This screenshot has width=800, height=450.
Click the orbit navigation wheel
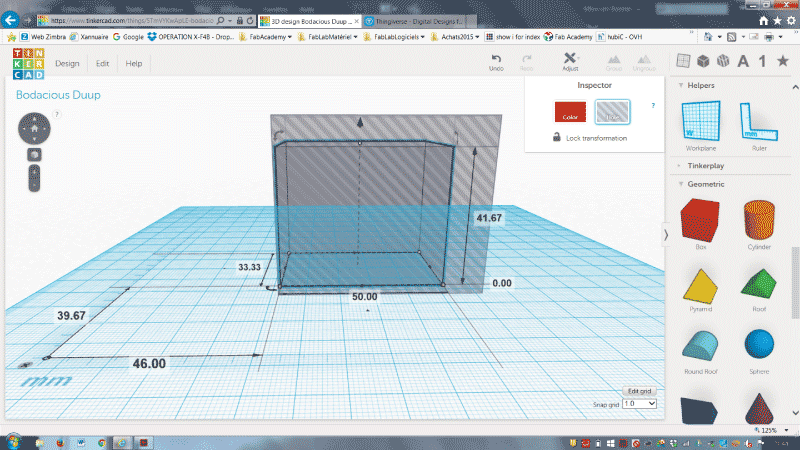point(34,129)
